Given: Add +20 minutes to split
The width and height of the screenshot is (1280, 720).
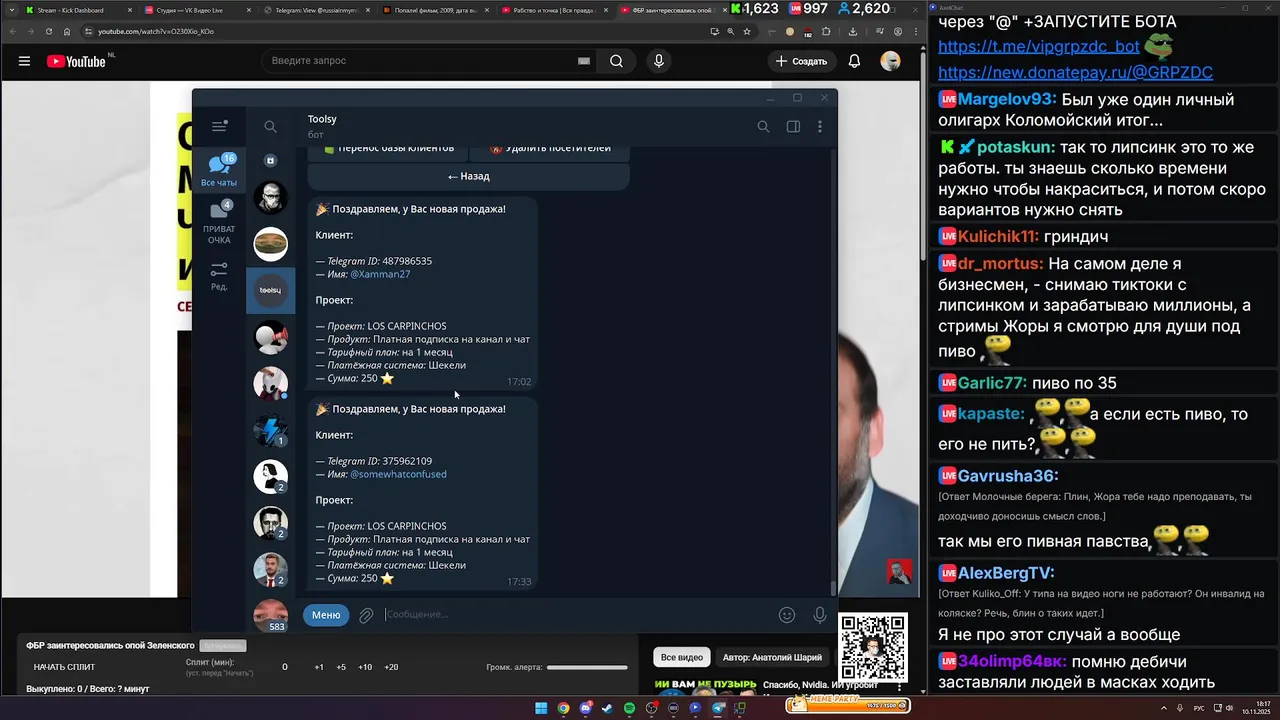Looking at the screenshot, I should (x=391, y=667).
